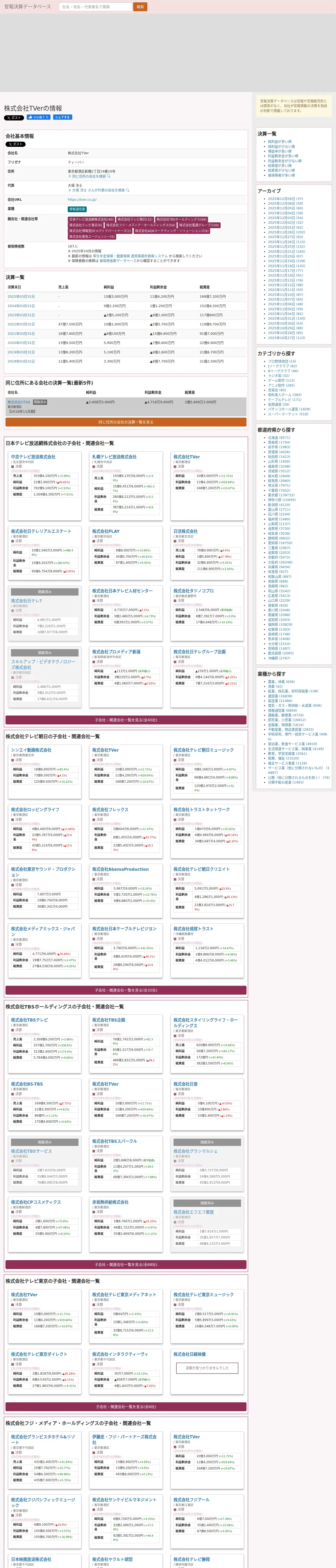The height and width of the screenshot is (1568, 336).
Task: Open 中京テレビ放送株式会社 card
Action: pos(33,457)
